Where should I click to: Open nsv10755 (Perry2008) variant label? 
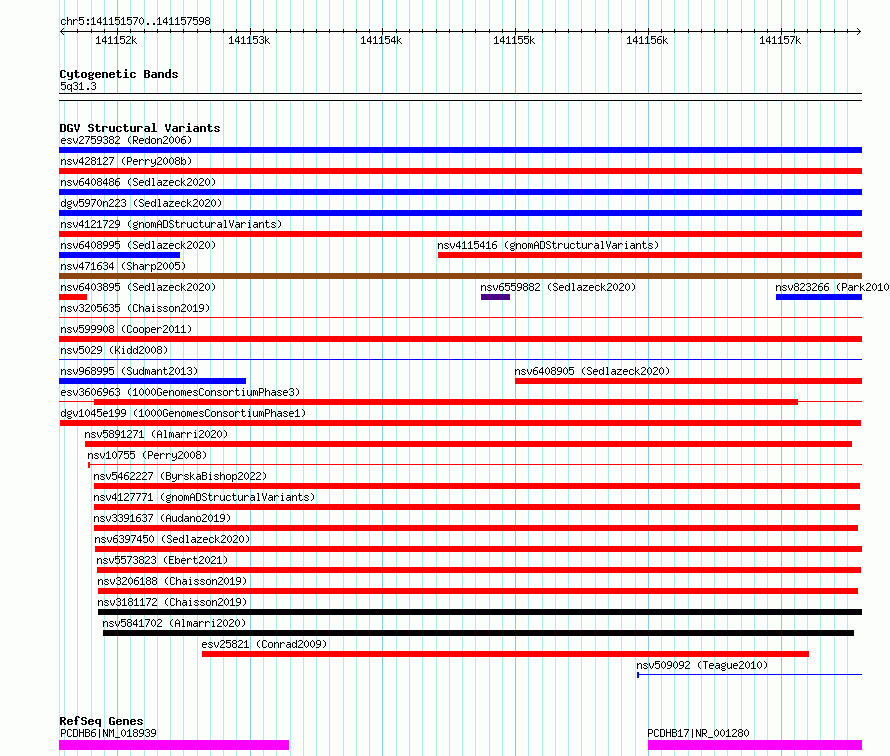pos(147,455)
